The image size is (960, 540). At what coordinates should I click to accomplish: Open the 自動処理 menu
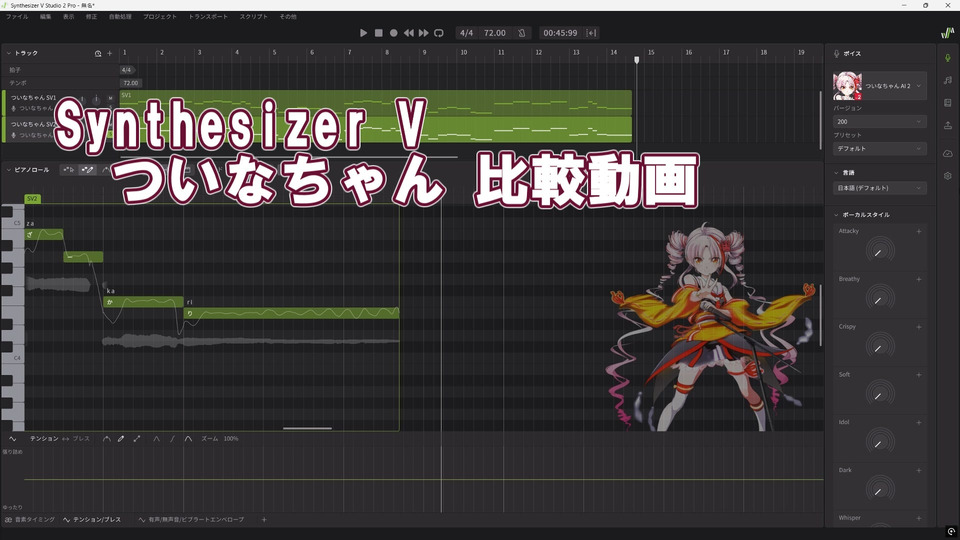coord(120,17)
